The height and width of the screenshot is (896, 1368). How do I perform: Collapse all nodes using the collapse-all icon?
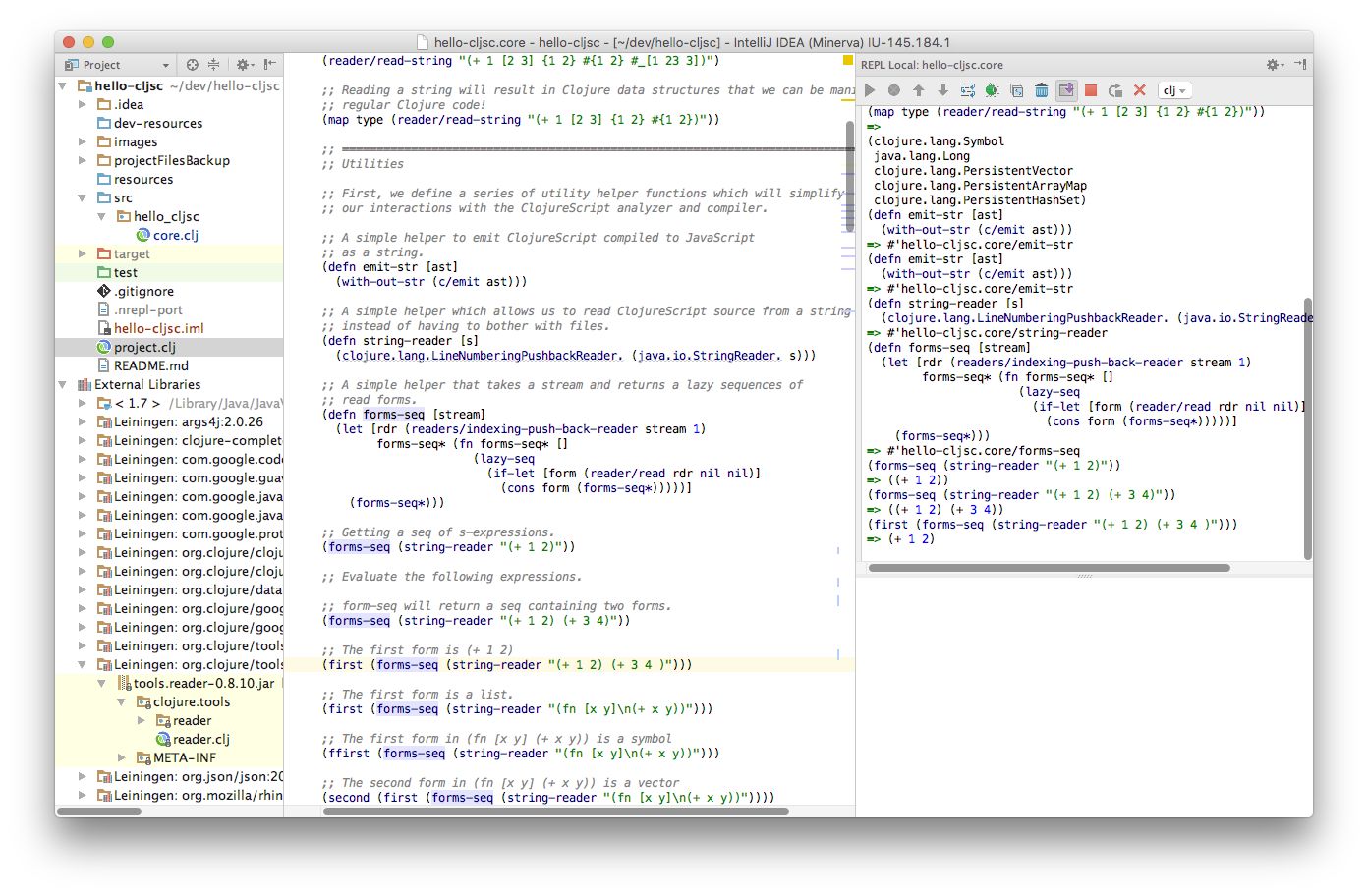(x=214, y=65)
